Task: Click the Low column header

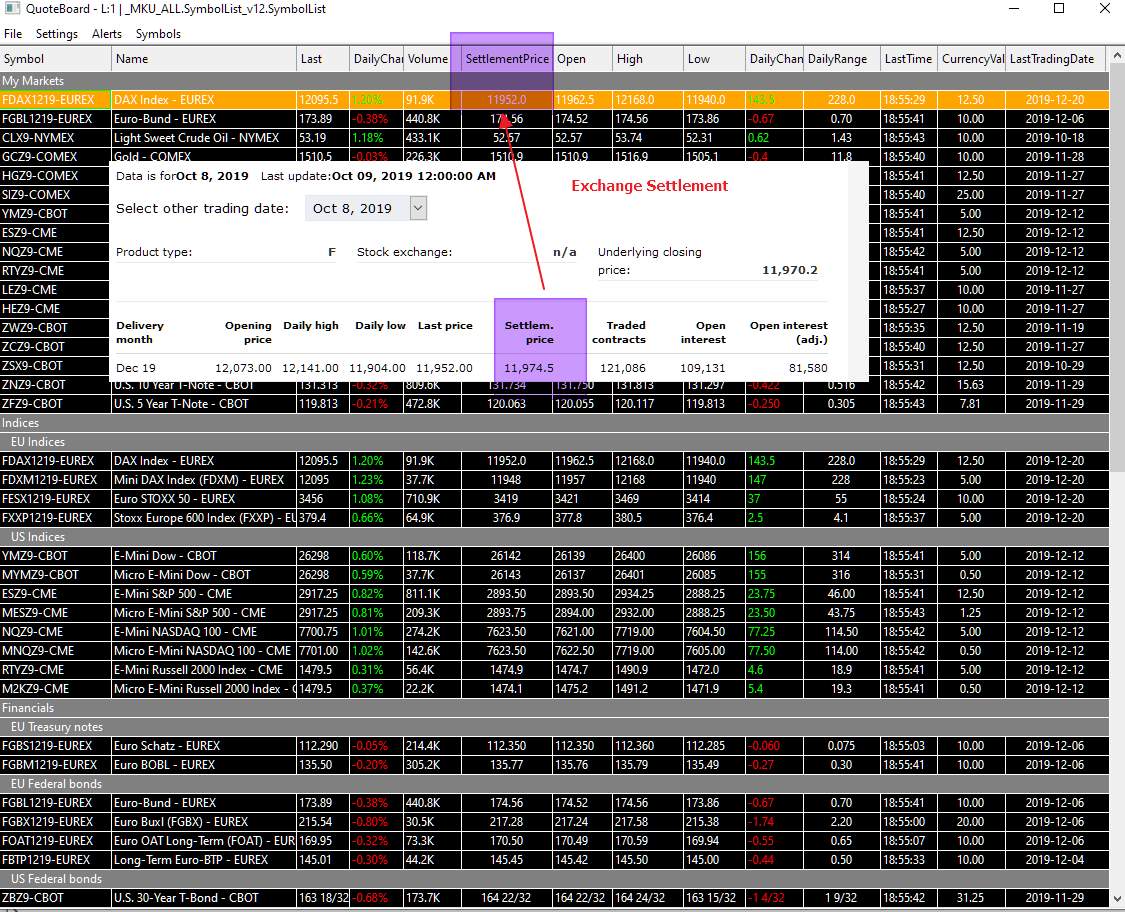Action: [714, 59]
